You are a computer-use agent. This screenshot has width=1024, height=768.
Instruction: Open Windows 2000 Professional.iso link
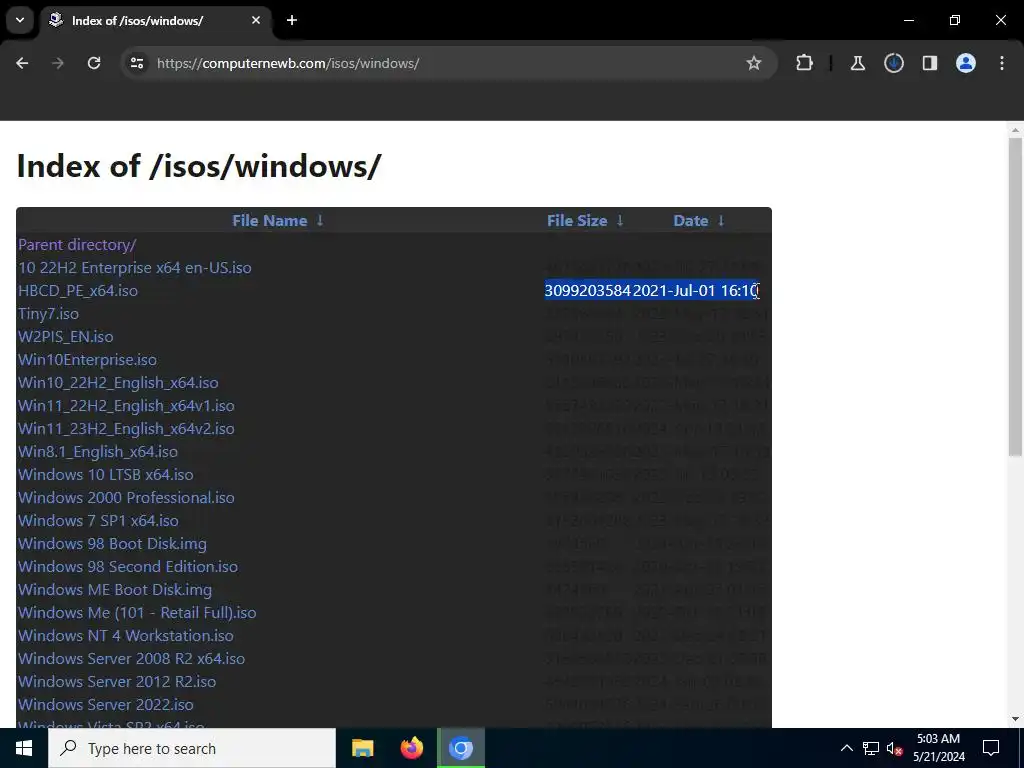pyautogui.click(x=126, y=498)
